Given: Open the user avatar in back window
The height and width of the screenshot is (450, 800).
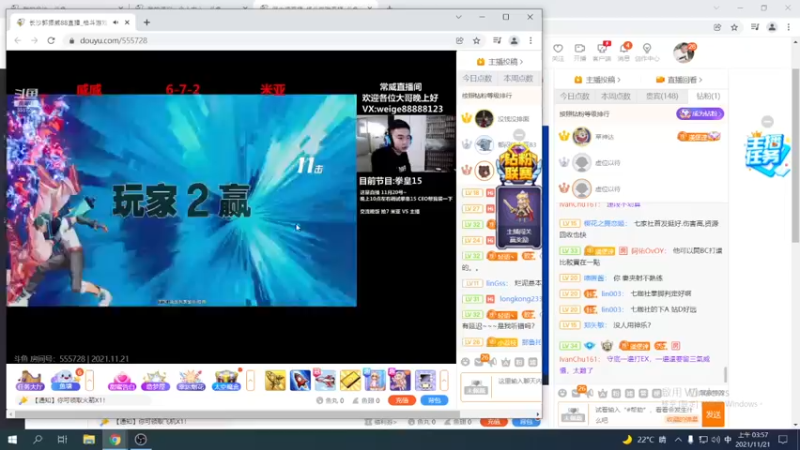Looking at the screenshot, I should coord(684,52).
